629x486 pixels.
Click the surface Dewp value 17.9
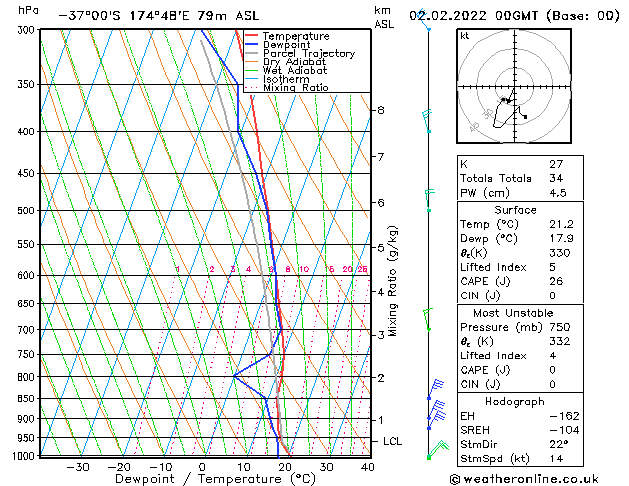[x=562, y=239]
